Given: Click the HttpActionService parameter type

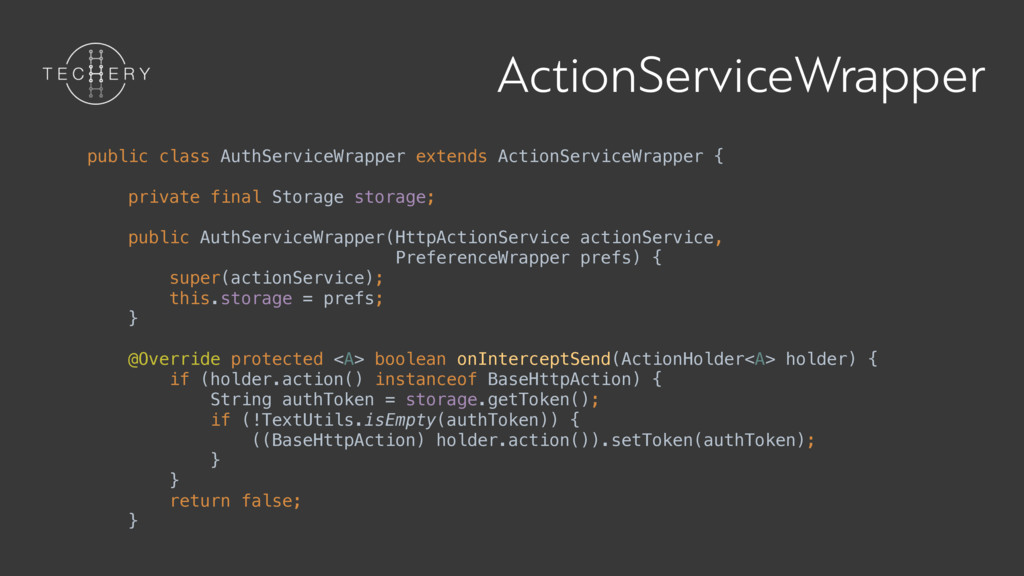Looking at the screenshot, I should (x=482, y=238).
